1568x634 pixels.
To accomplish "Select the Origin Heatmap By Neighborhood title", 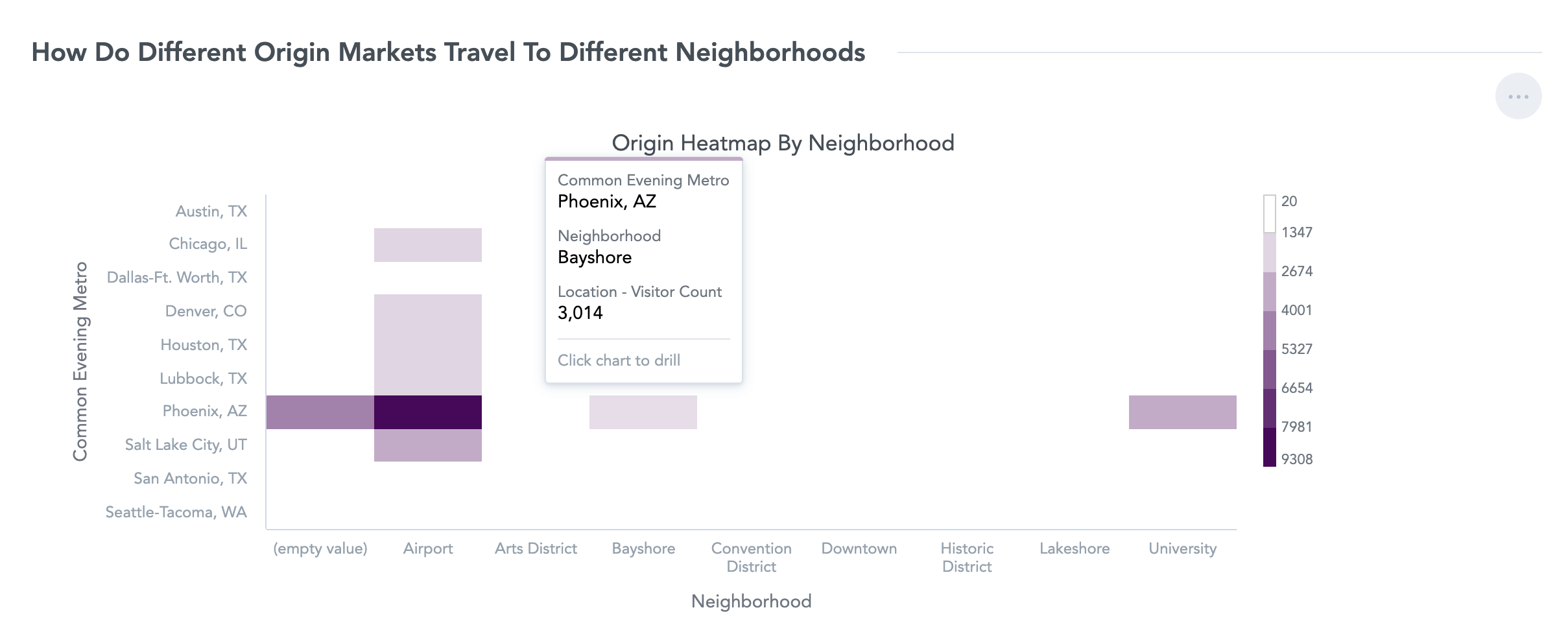I will coord(783,143).
